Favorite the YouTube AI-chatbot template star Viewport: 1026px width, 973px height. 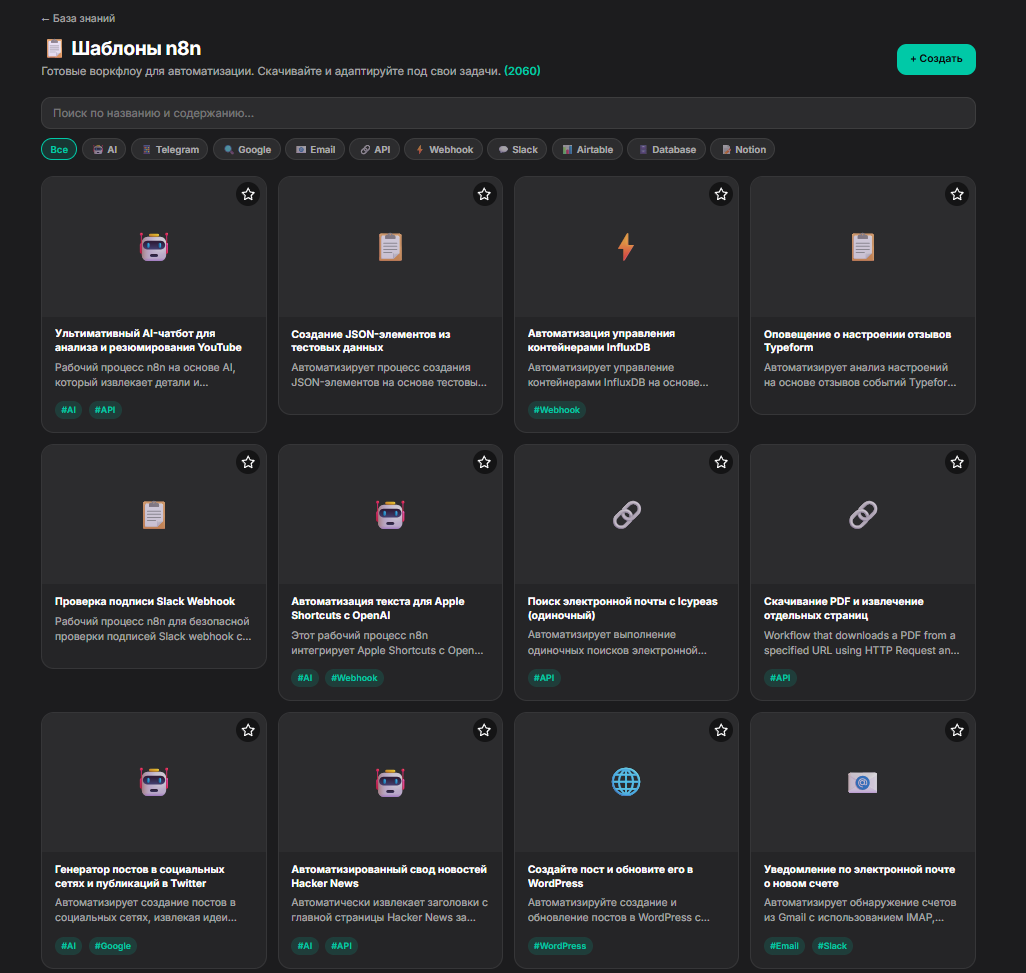tap(248, 194)
